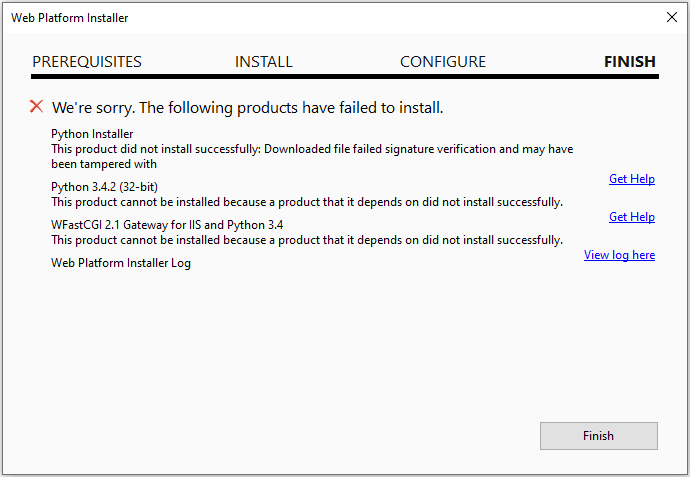Click the dependency error under Python 3.4.2
This screenshot has width=690, height=477.
(x=306, y=202)
